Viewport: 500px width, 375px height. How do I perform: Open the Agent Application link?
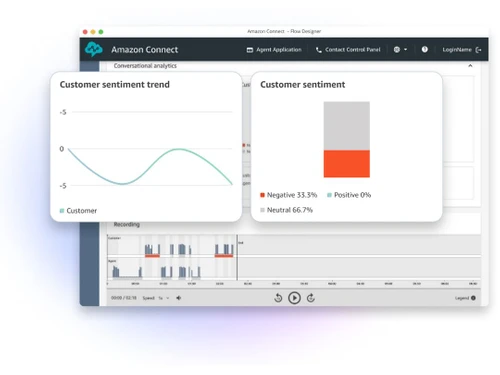pos(274,50)
